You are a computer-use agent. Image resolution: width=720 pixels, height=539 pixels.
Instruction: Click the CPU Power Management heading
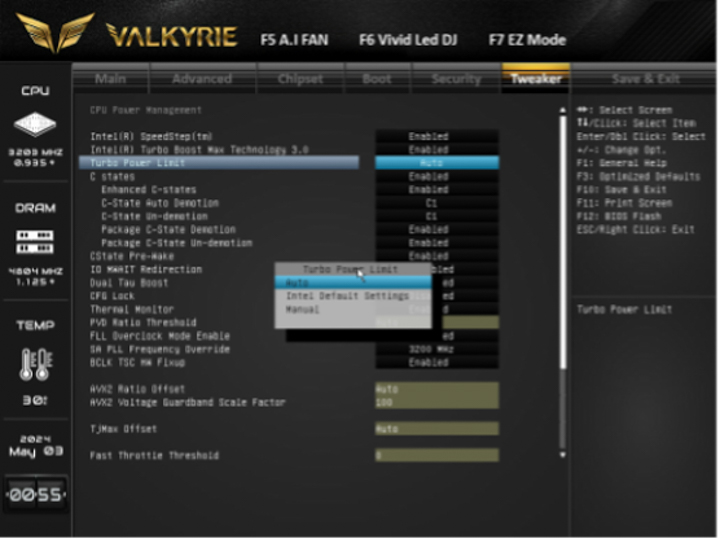(146, 110)
